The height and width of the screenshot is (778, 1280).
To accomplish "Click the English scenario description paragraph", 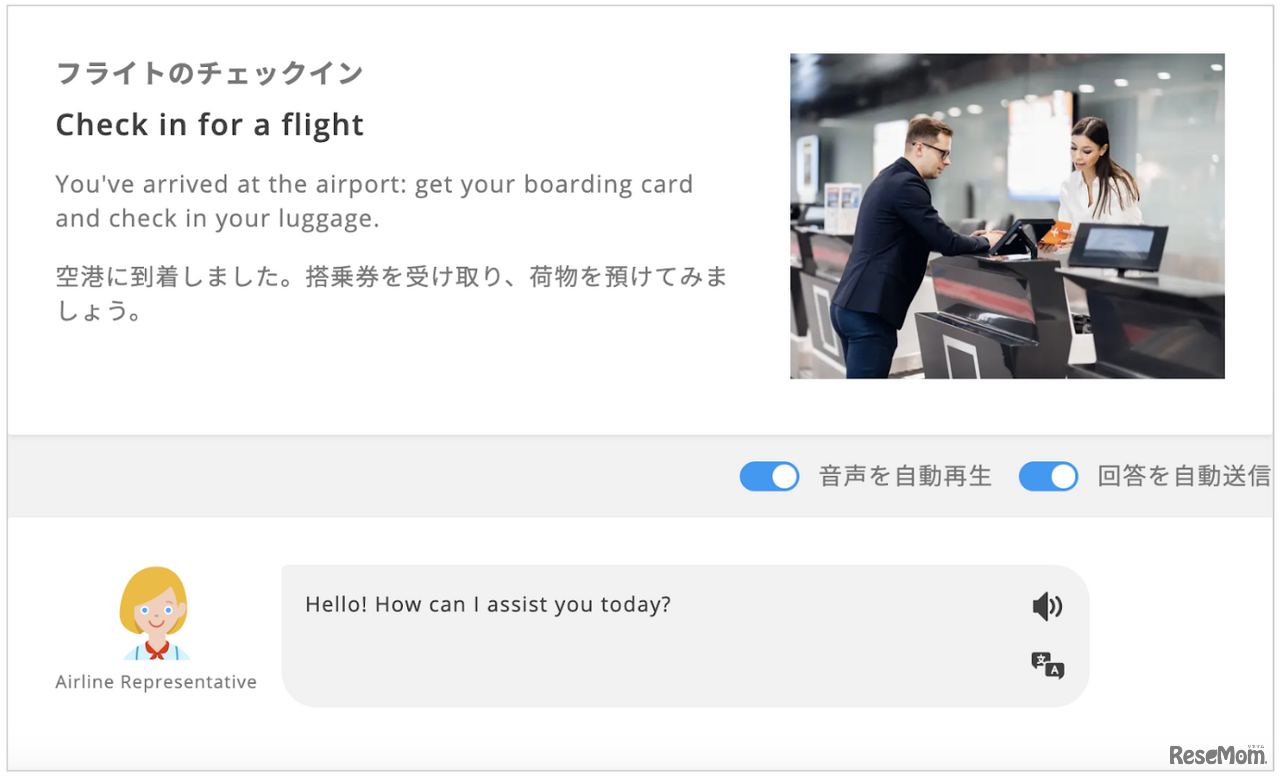I will click(x=374, y=201).
